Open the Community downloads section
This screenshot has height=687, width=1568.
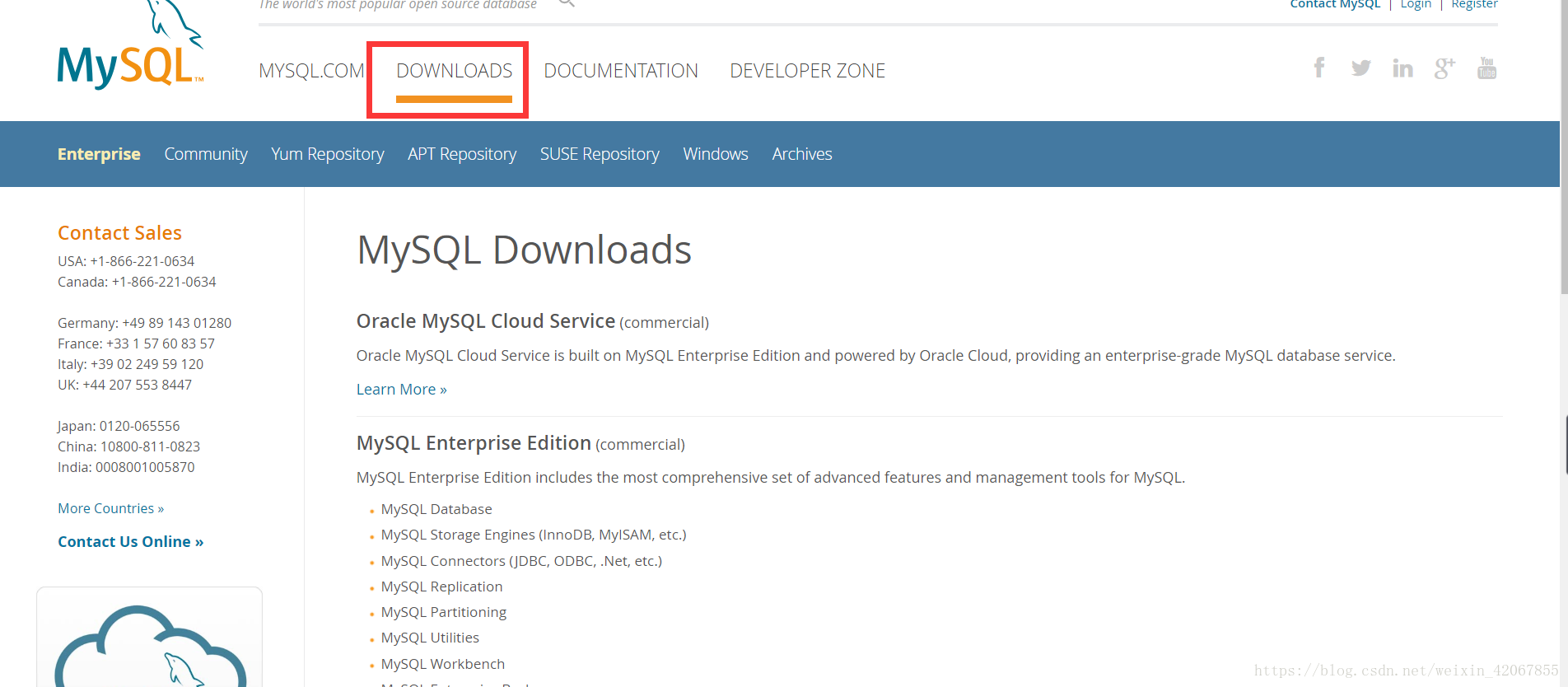pyautogui.click(x=206, y=154)
